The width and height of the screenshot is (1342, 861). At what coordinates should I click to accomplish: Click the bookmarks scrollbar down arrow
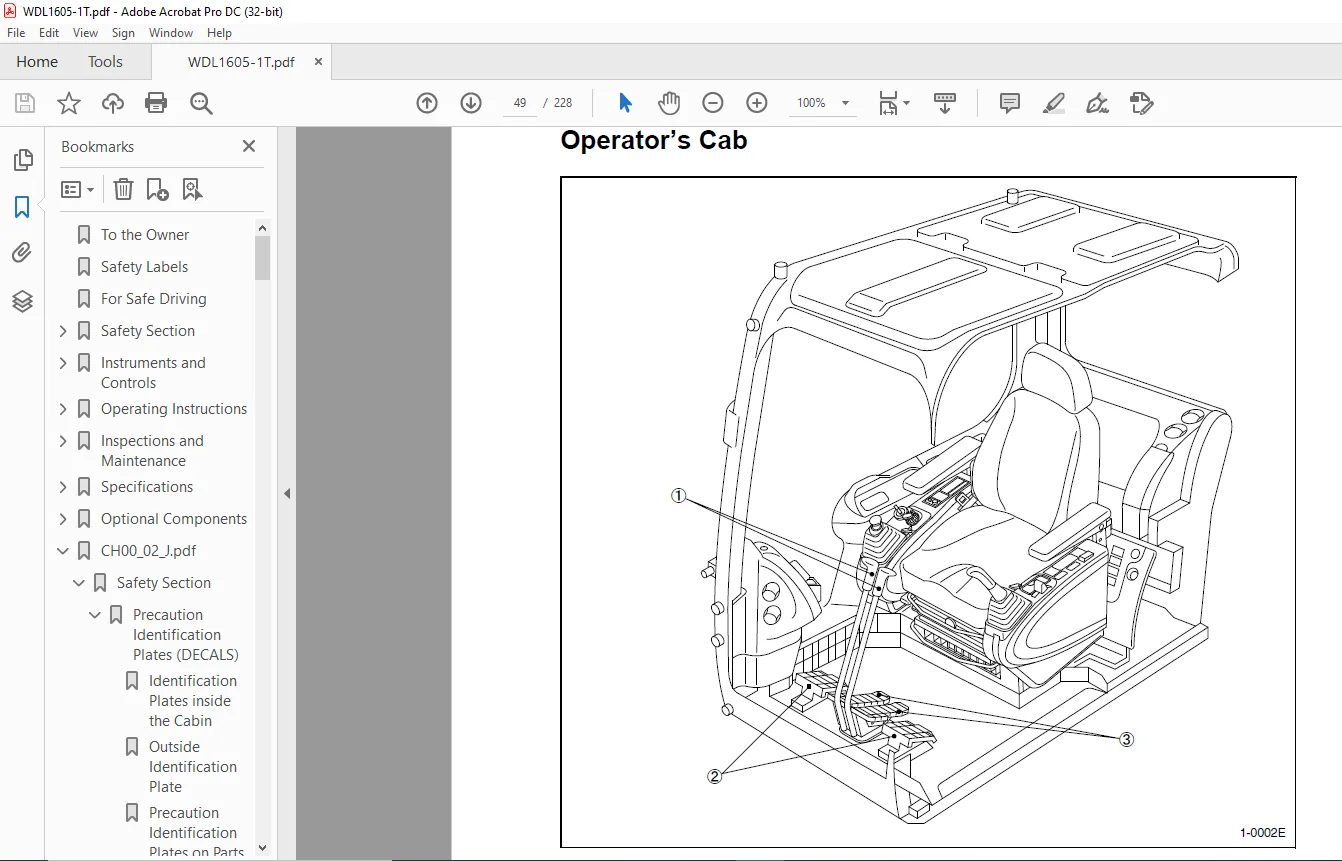[263, 847]
